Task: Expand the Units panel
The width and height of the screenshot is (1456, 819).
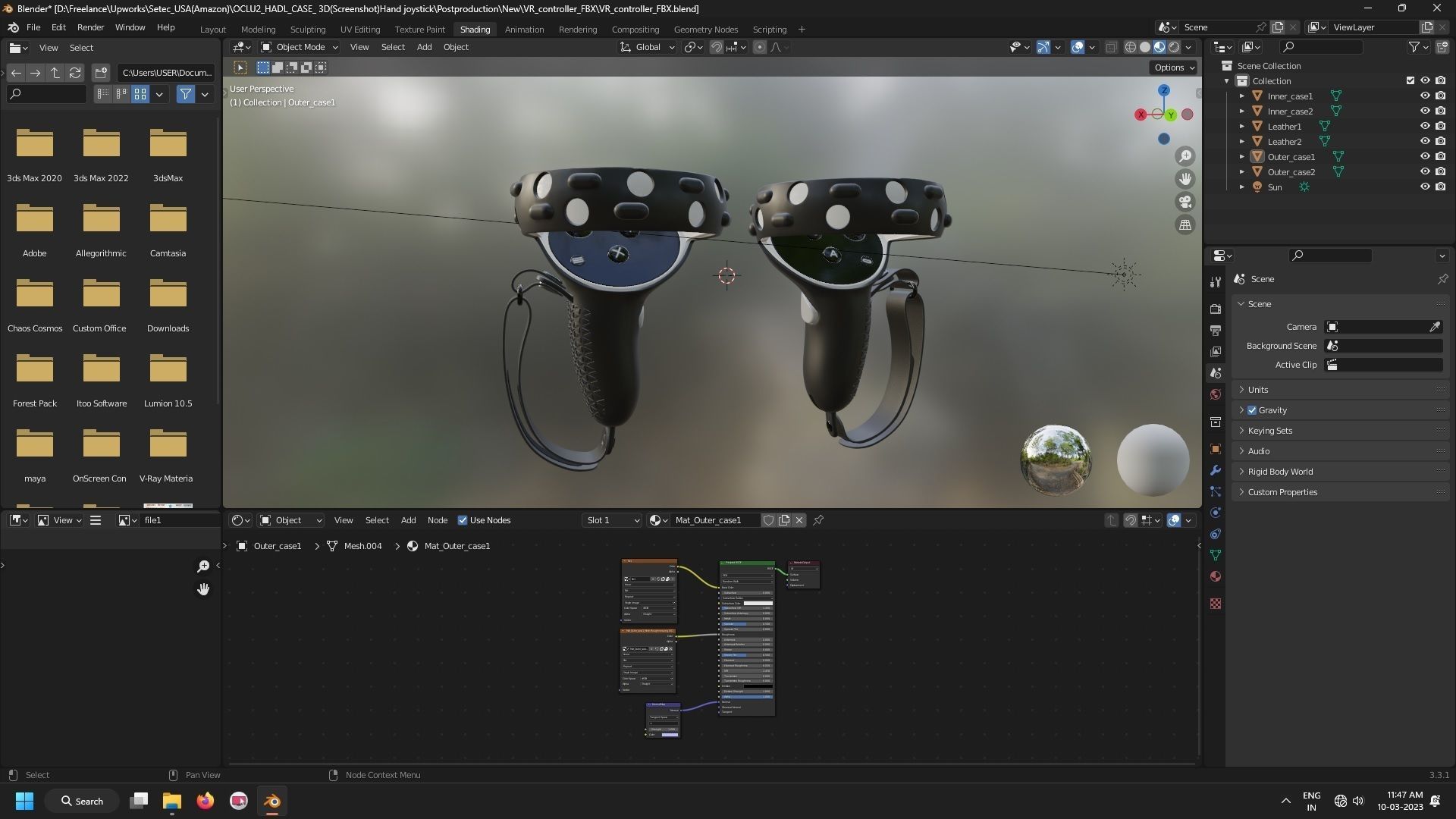Action: click(x=1258, y=390)
